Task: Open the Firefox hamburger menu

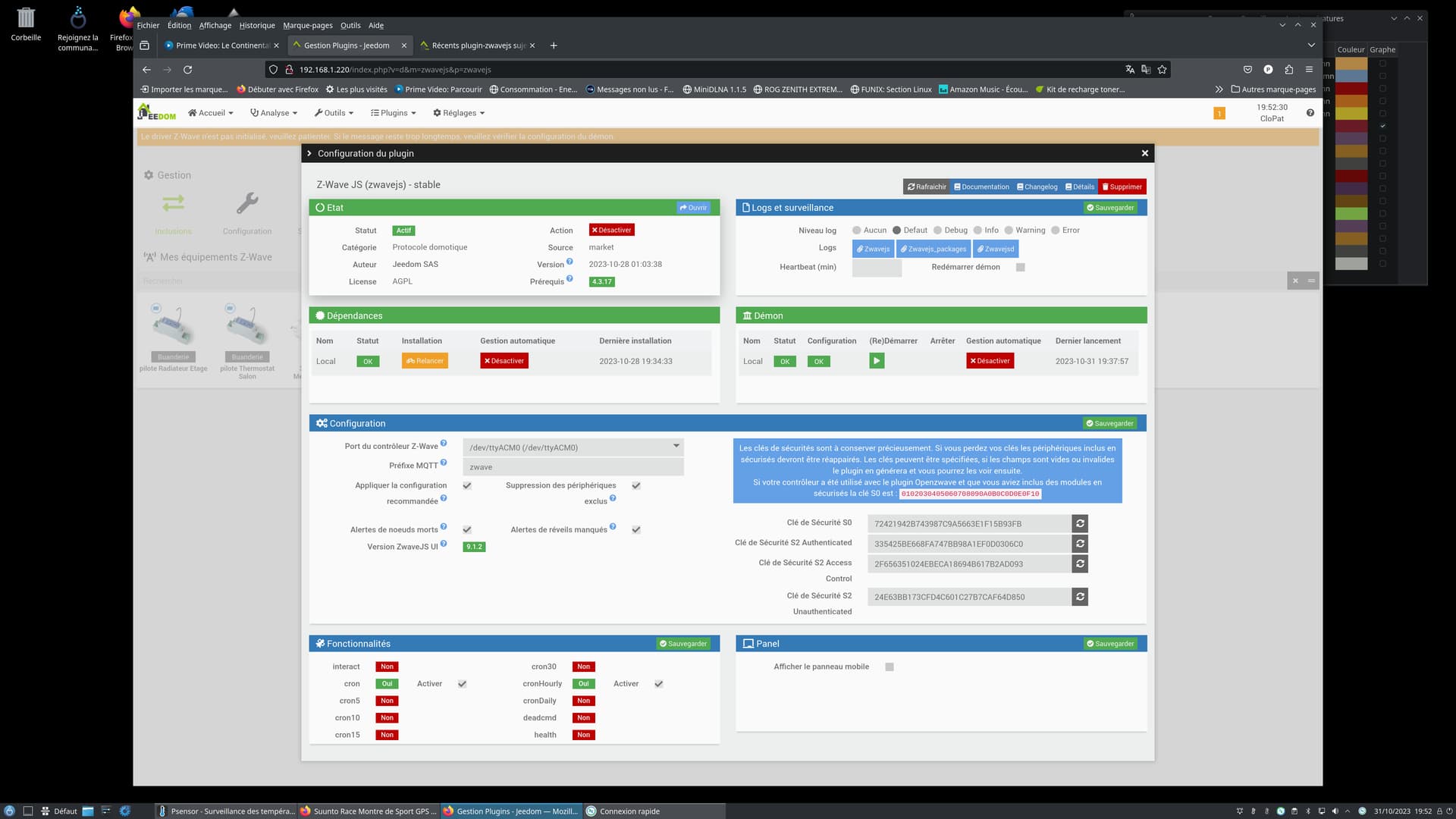Action: (1309, 69)
